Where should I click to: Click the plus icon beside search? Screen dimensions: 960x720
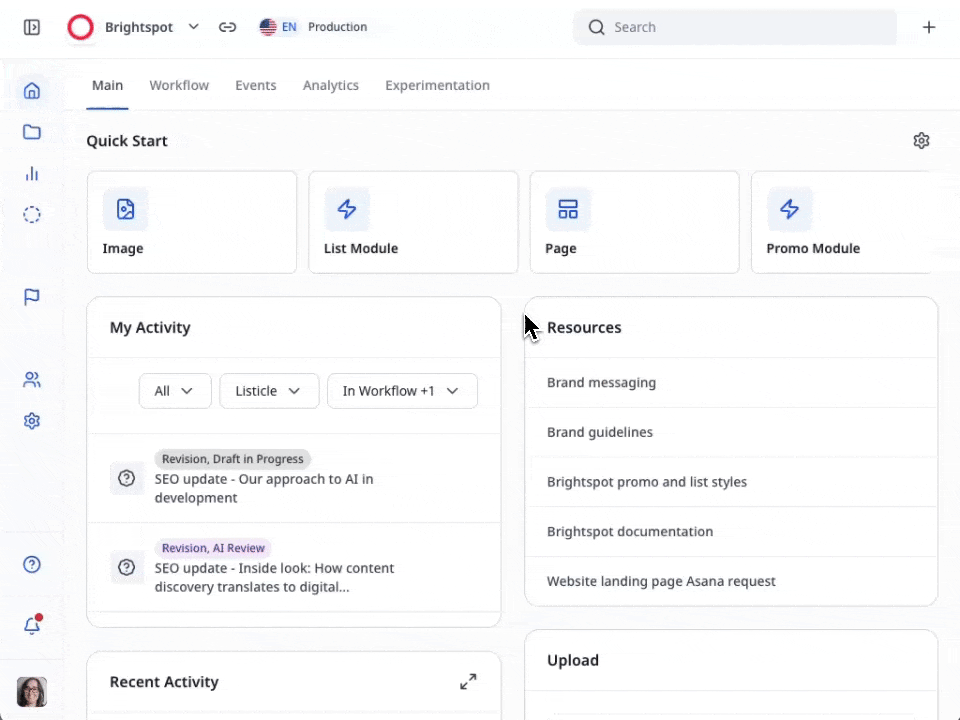click(x=929, y=28)
